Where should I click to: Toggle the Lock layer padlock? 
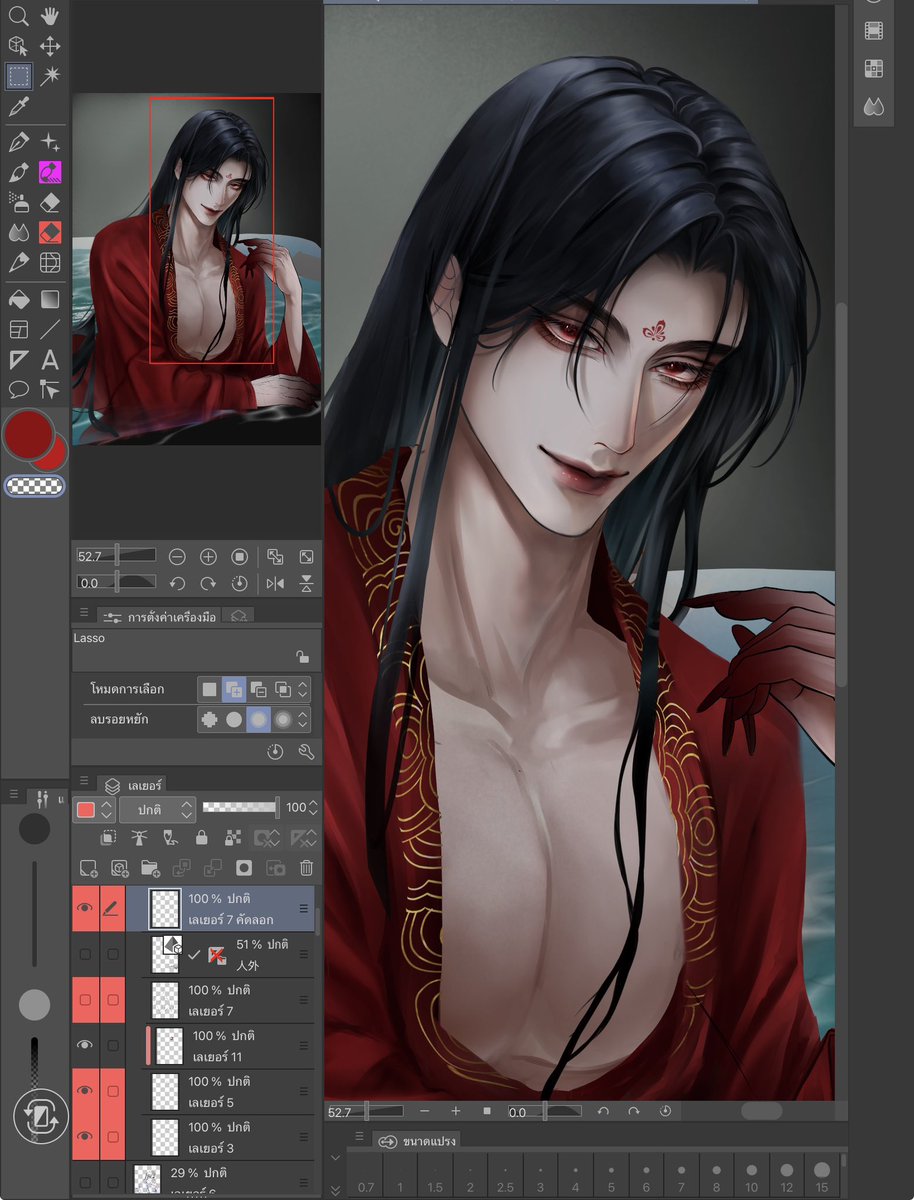[x=201, y=838]
